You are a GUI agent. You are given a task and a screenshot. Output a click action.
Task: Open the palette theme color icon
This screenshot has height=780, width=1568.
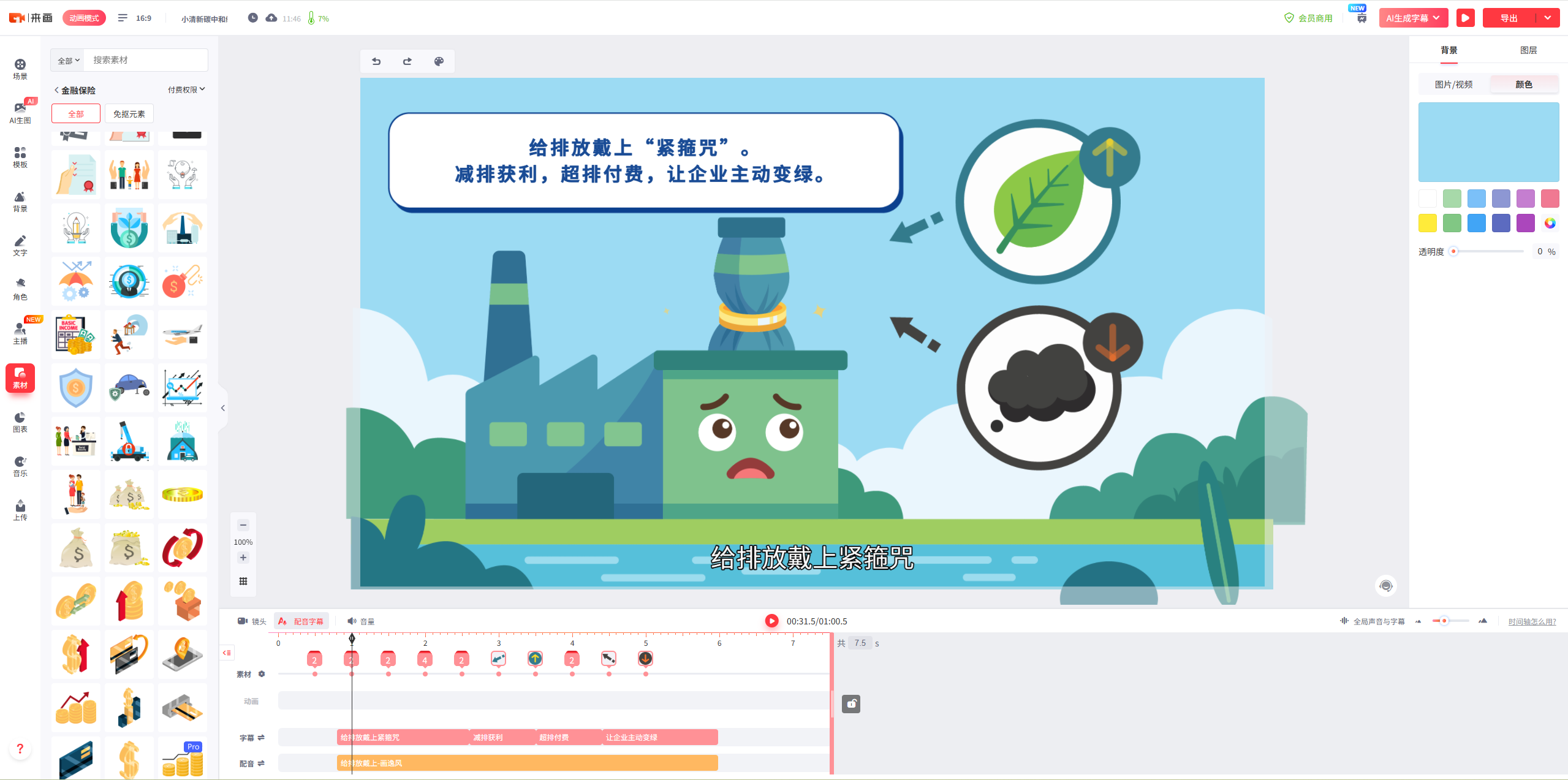(439, 61)
